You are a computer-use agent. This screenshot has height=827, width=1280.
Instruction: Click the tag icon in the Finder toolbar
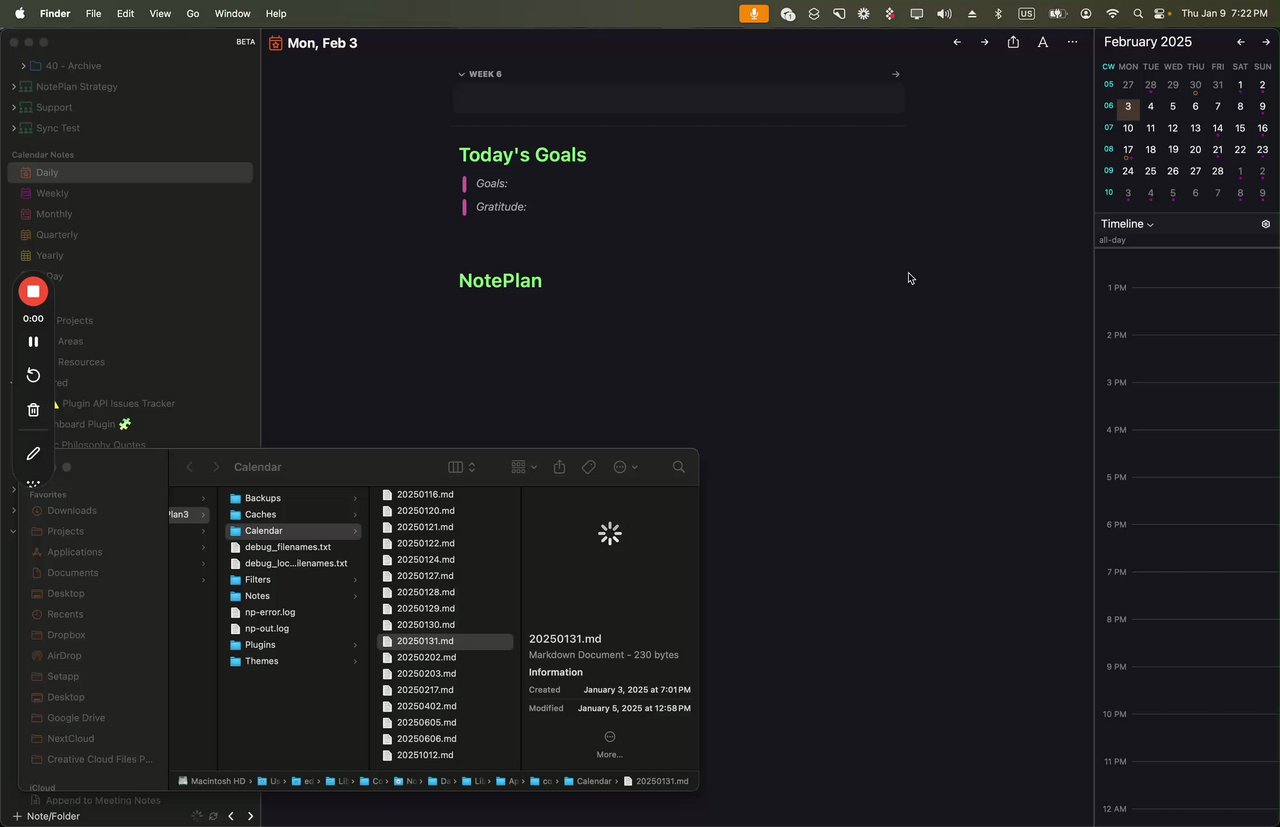(x=589, y=467)
